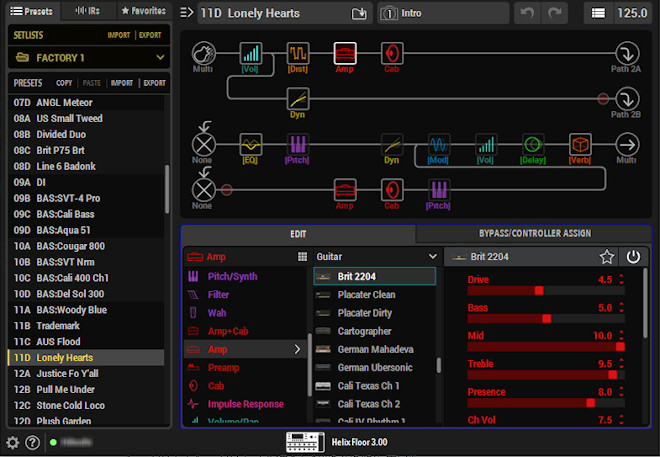Toggle bypass power button for Brit 2204
Screen dimensions: 660x457
click(x=633, y=257)
